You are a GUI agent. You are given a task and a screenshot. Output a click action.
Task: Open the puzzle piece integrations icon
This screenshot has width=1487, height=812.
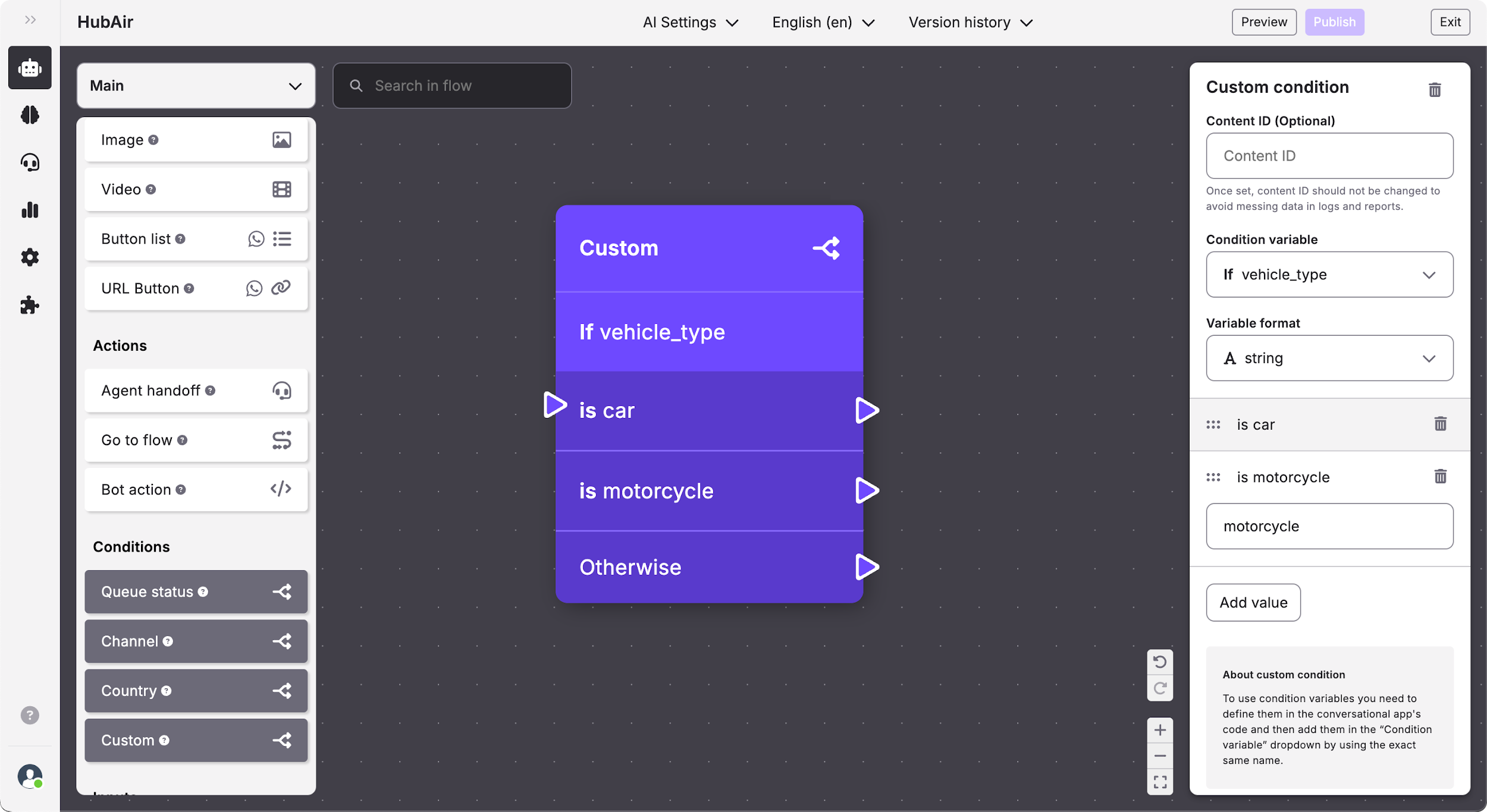click(30, 306)
